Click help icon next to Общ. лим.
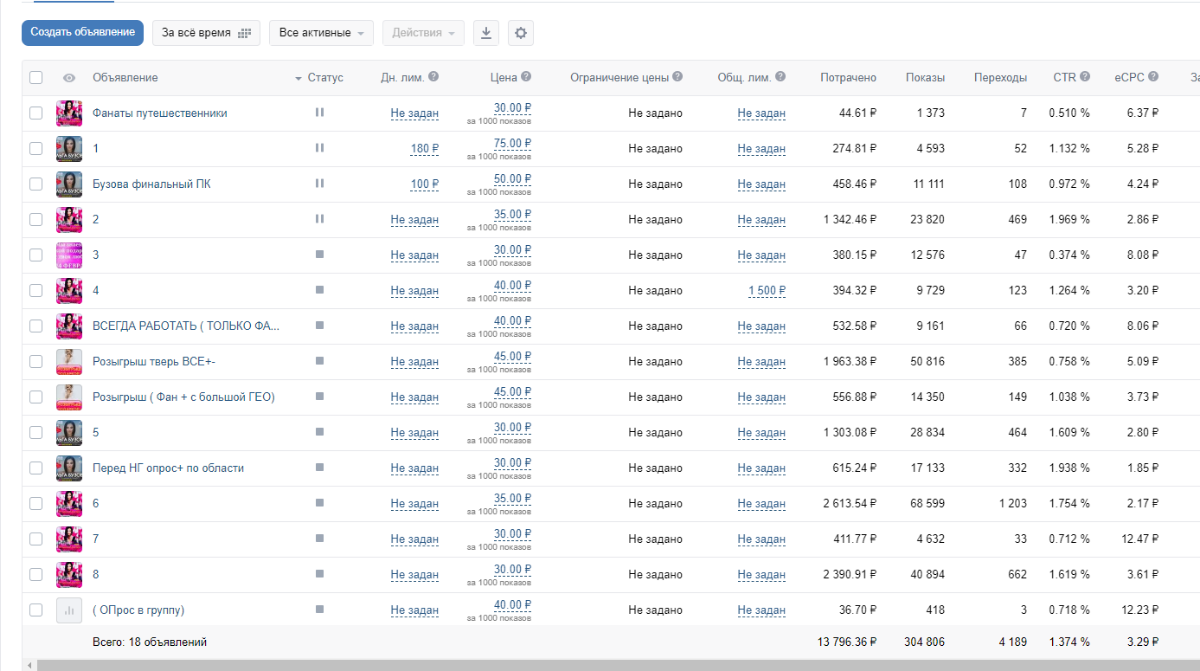Image resolution: width=1200 pixels, height=671 pixels. tap(780, 77)
